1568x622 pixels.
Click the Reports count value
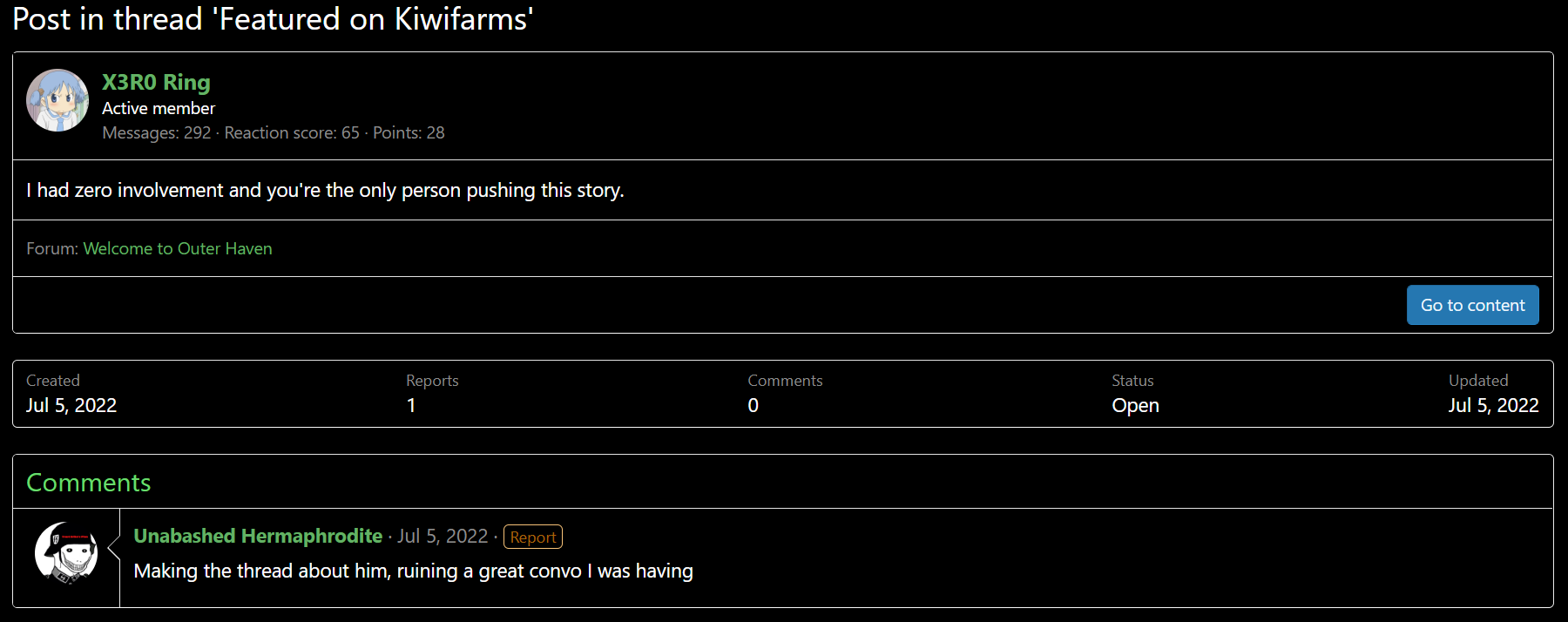click(x=411, y=405)
